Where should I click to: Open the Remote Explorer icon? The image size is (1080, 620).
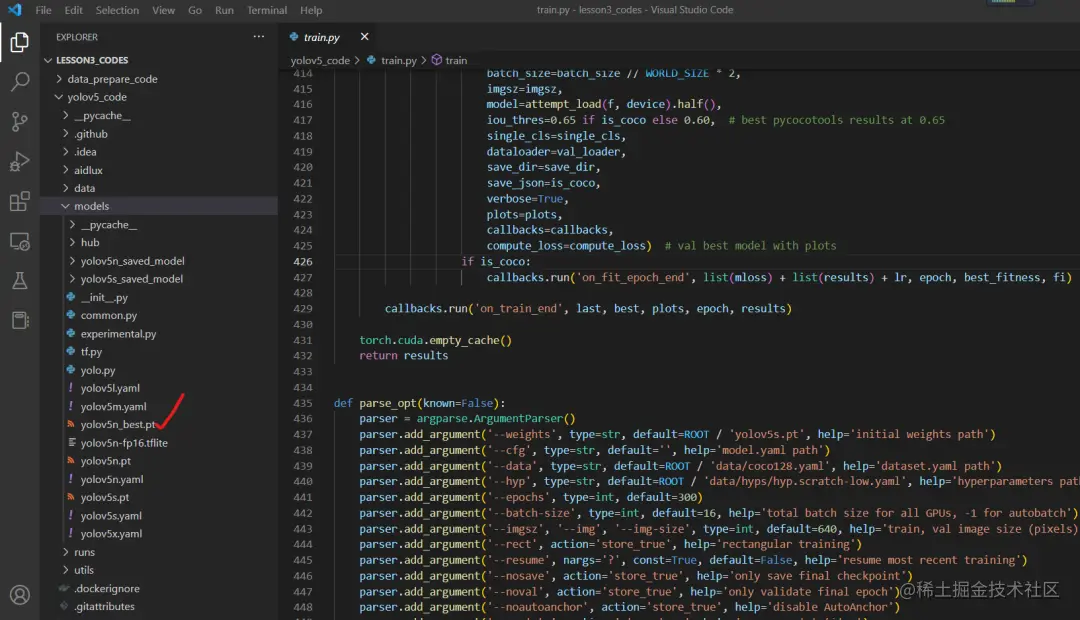19,241
